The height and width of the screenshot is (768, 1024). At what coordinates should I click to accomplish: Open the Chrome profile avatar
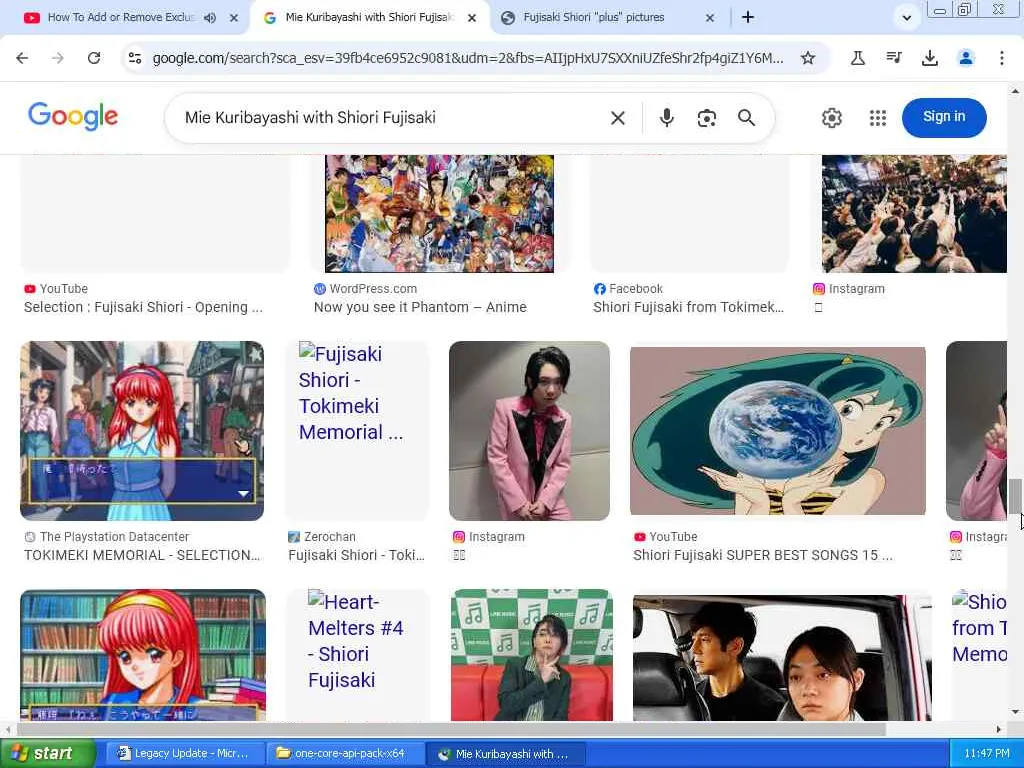[x=966, y=58]
